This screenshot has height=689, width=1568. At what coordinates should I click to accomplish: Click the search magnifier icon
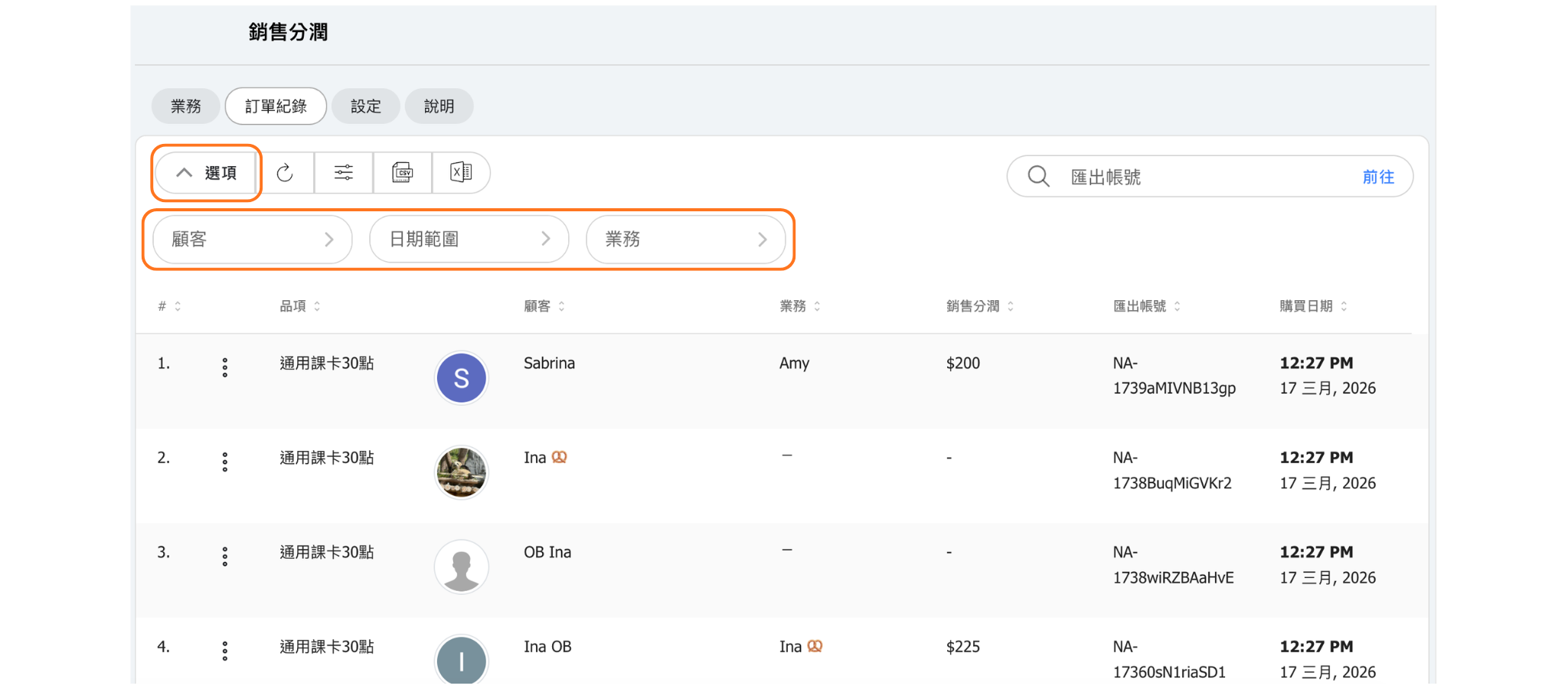pos(1038,177)
